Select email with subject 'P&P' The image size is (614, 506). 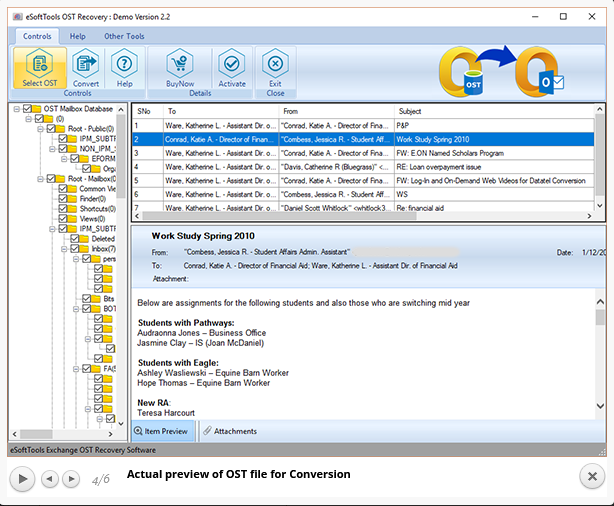[x=363, y=126]
